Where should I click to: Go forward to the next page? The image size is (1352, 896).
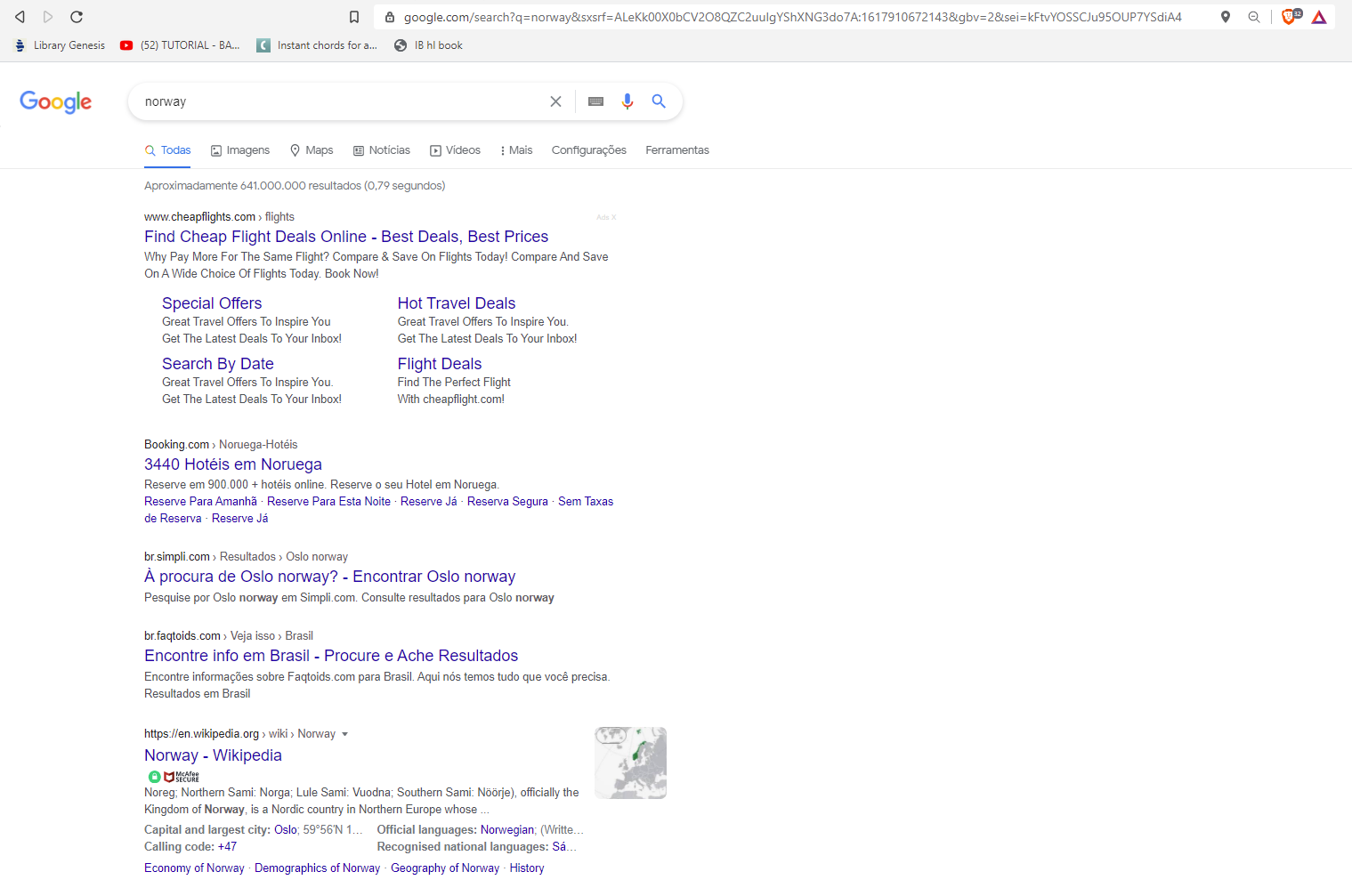[48, 17]
